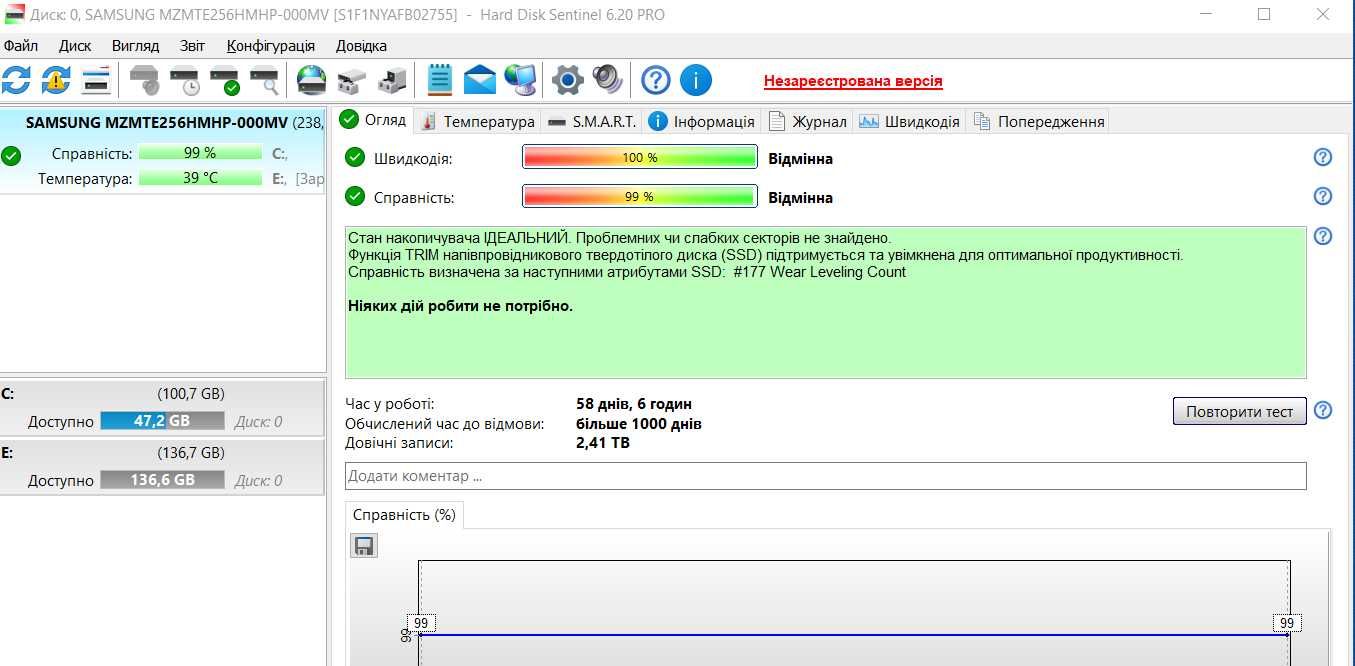1355x666 pixels.
Task: Click the envelope send e-mail icon
Action: click(x=480, y=80)
